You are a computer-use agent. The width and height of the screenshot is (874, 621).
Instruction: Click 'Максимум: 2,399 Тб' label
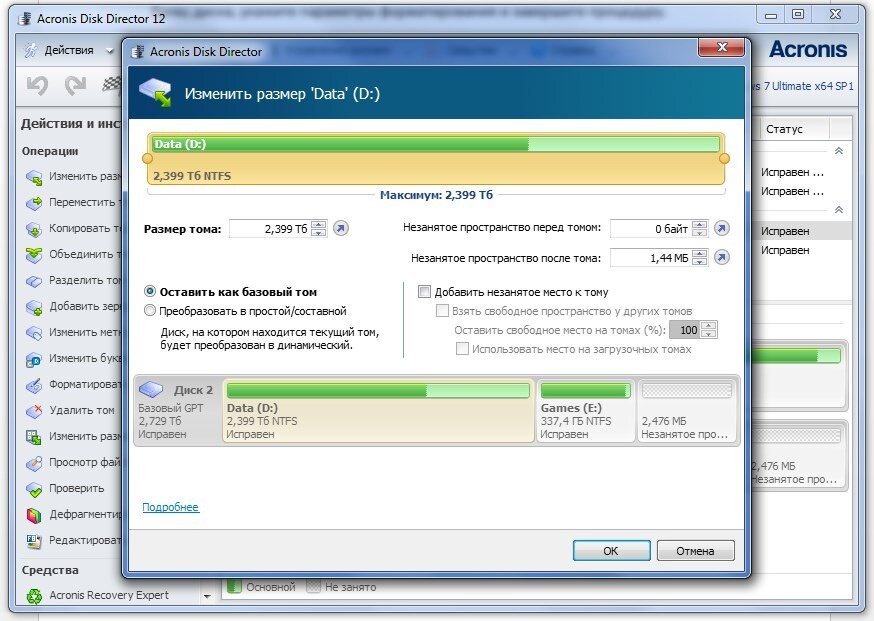point(436,195)
